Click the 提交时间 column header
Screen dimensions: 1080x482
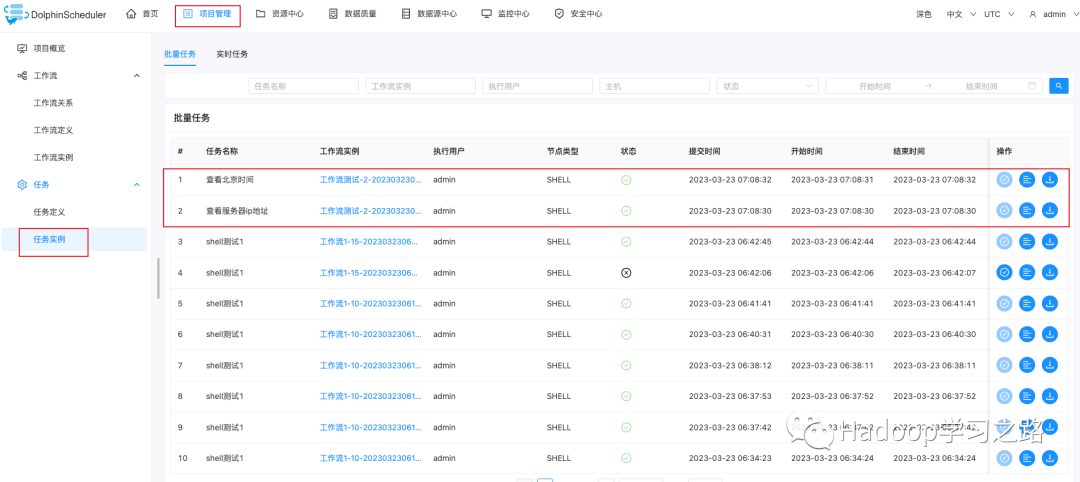click(705, 151)
